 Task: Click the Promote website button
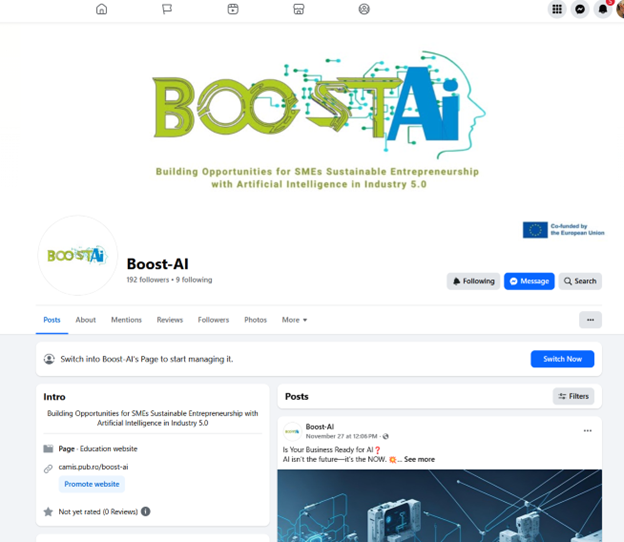click(x=92, y=484)
